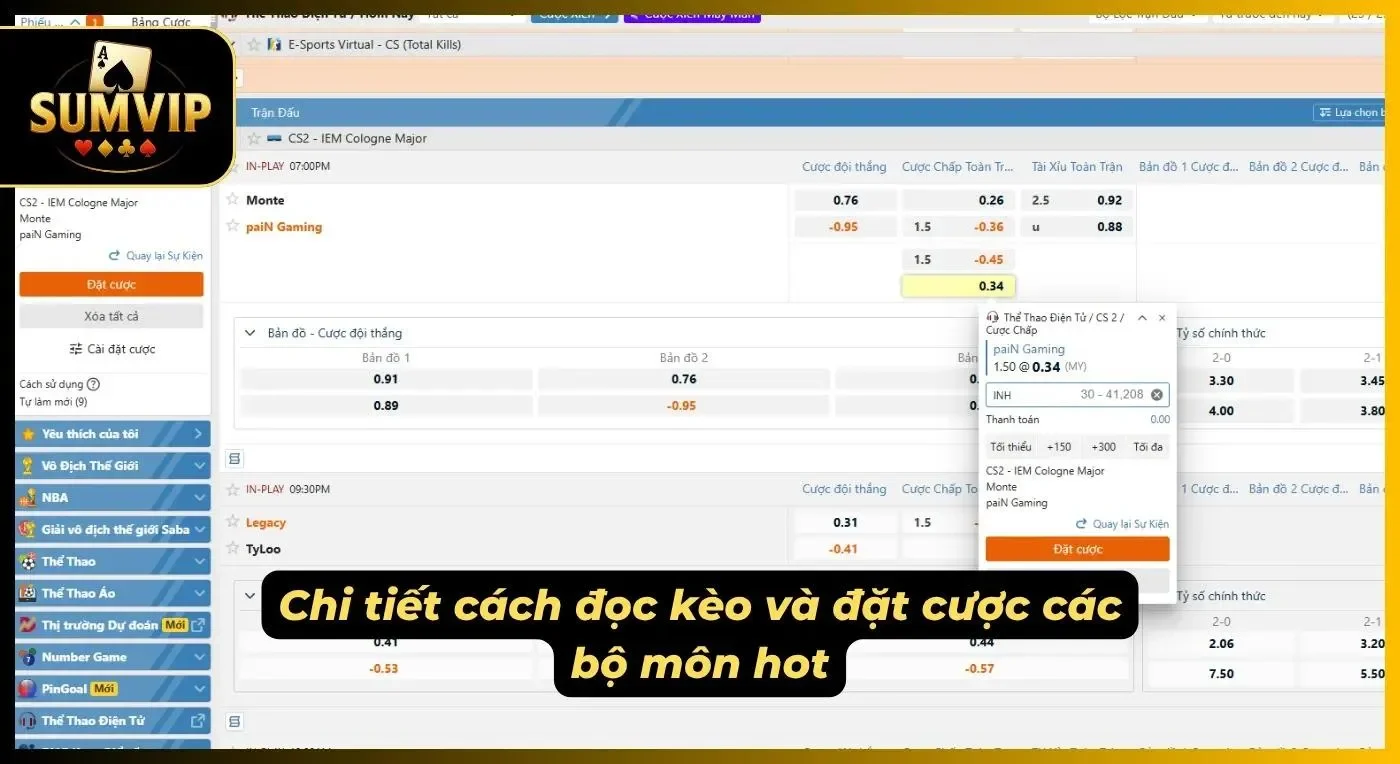1400x764 pixels.
Task: Star the Legacy team row
Action: click(x=232, y=521)
